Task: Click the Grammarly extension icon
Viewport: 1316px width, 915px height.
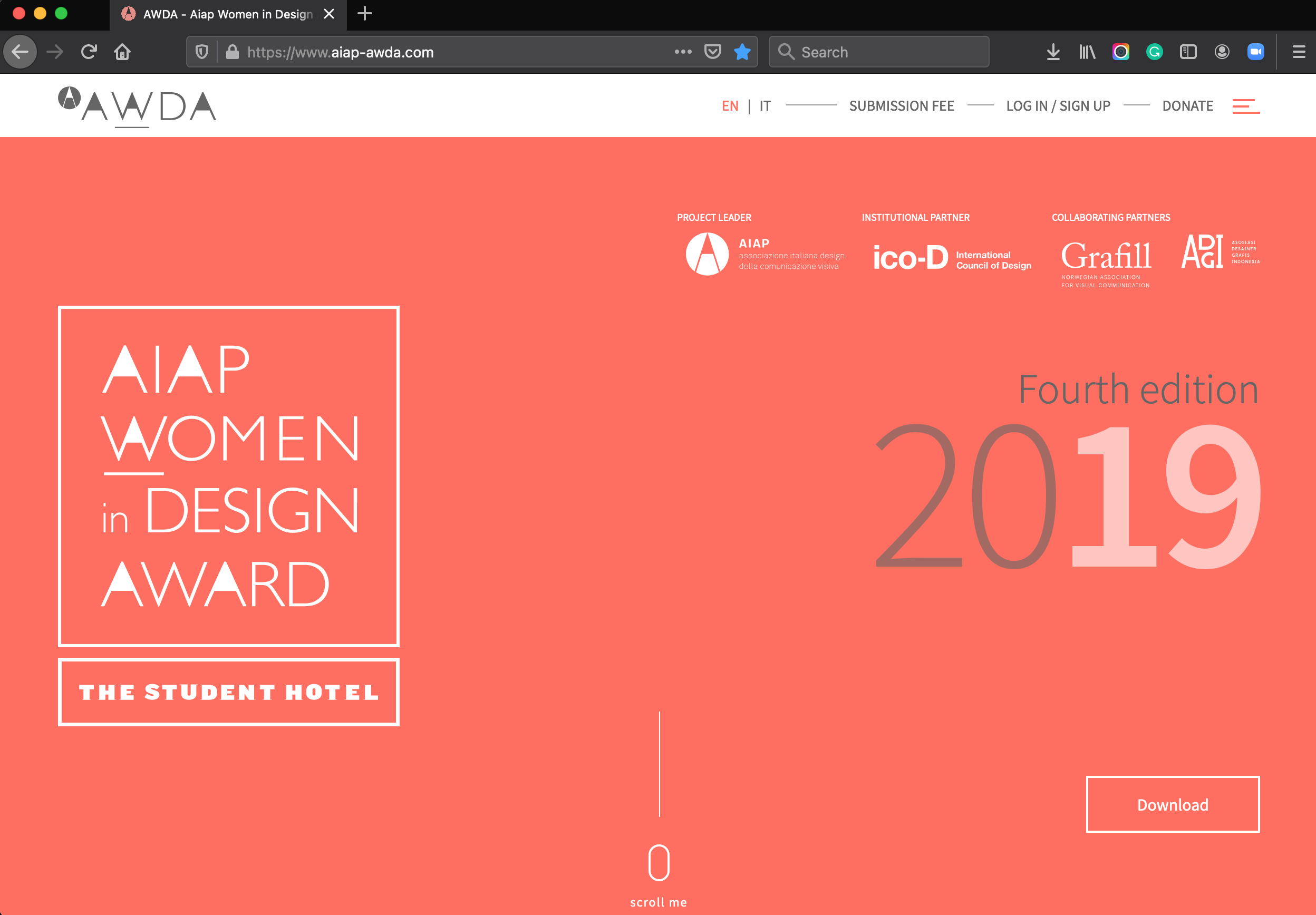Action: 1154,52
